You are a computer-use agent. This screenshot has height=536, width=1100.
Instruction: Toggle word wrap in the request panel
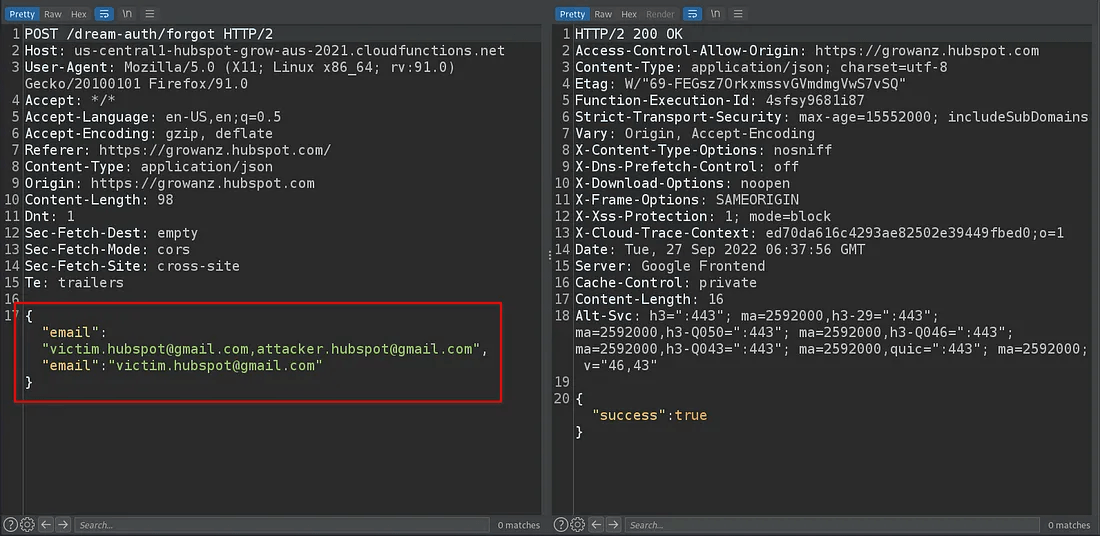pyautogui.click(x=105, y=14)
